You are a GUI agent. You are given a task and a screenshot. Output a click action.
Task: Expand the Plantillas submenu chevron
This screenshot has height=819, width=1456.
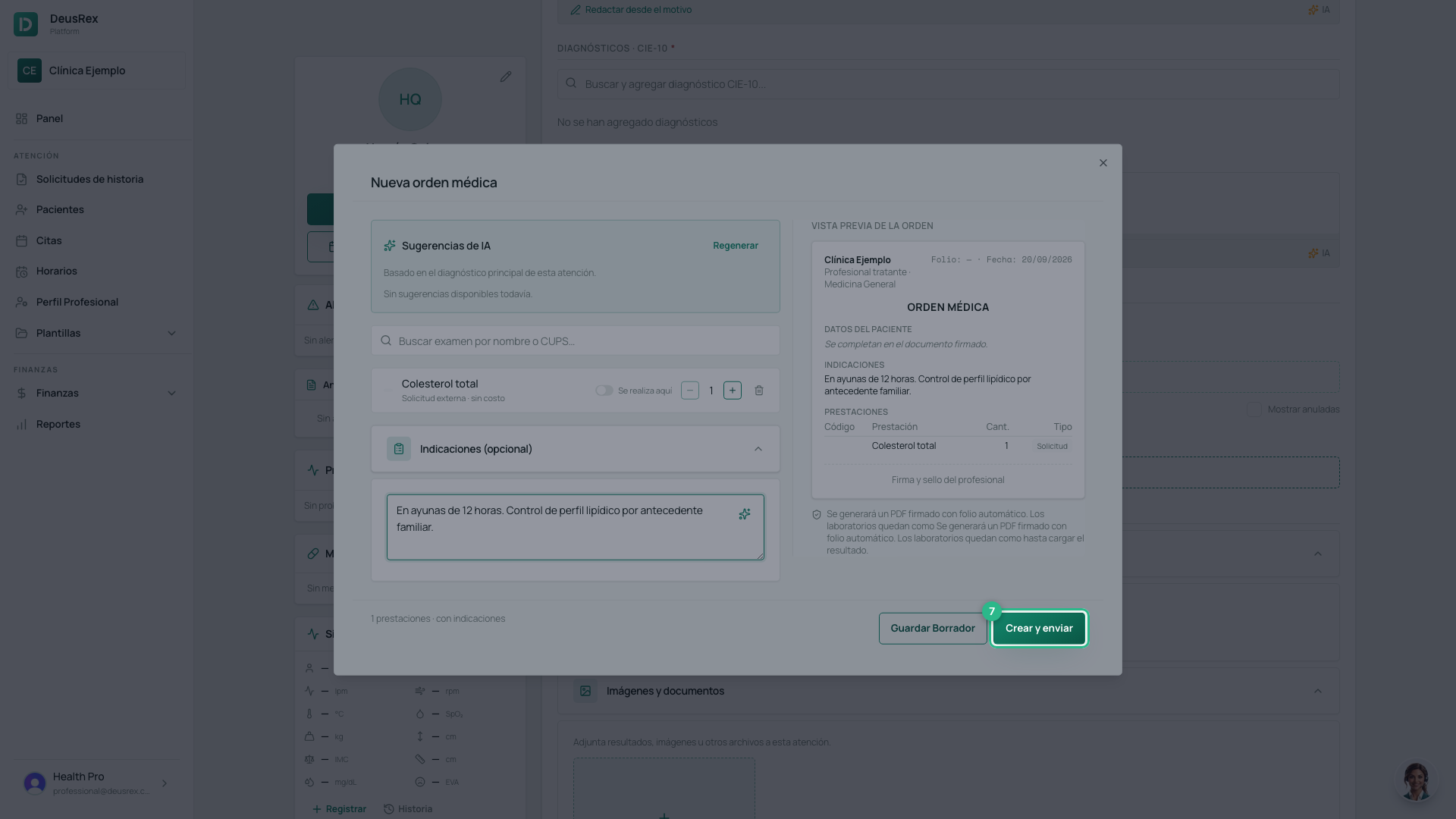pyautogui.click(x=171, y=334)
